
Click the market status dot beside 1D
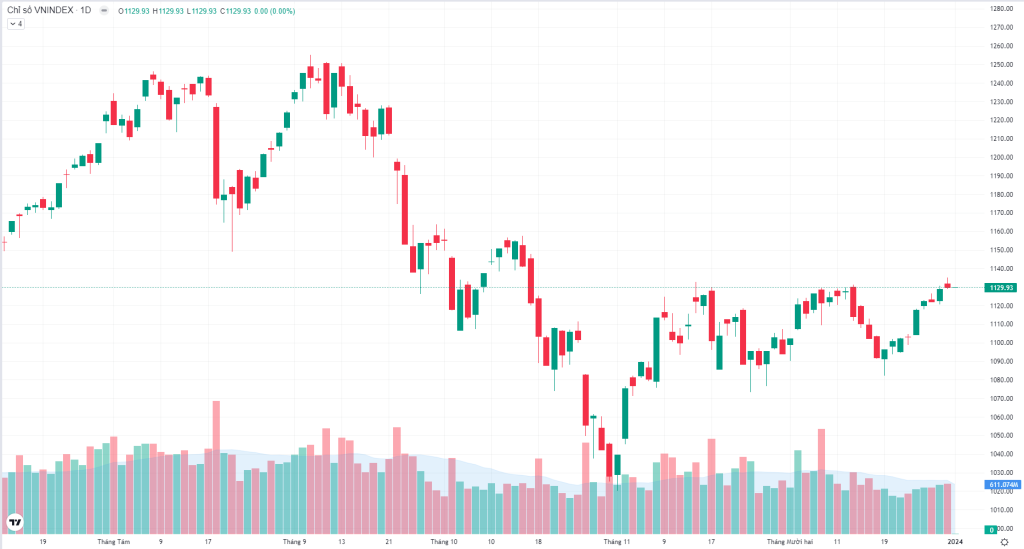[104, 10]
